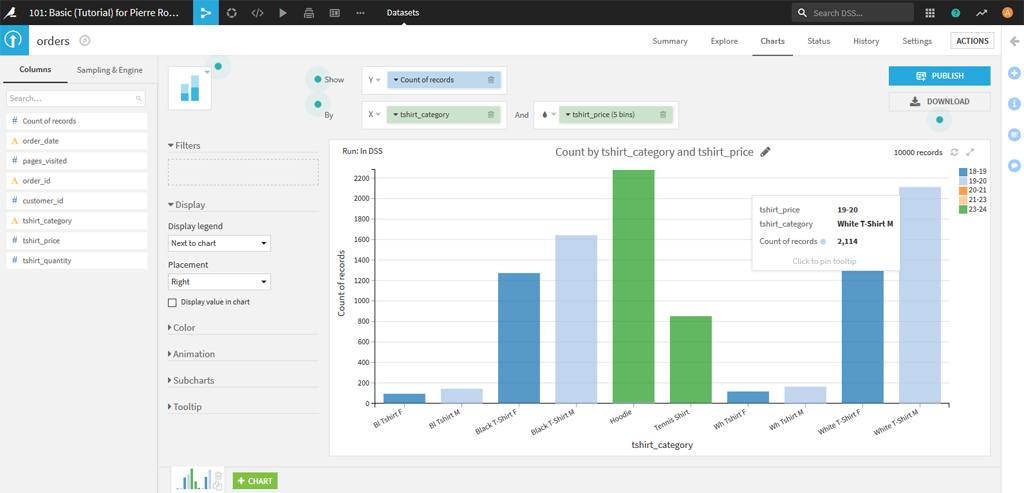This screenshot has width=1024, height=493.
Task: Open the Dashboards icon in top bar
Action: pos(334,12)
